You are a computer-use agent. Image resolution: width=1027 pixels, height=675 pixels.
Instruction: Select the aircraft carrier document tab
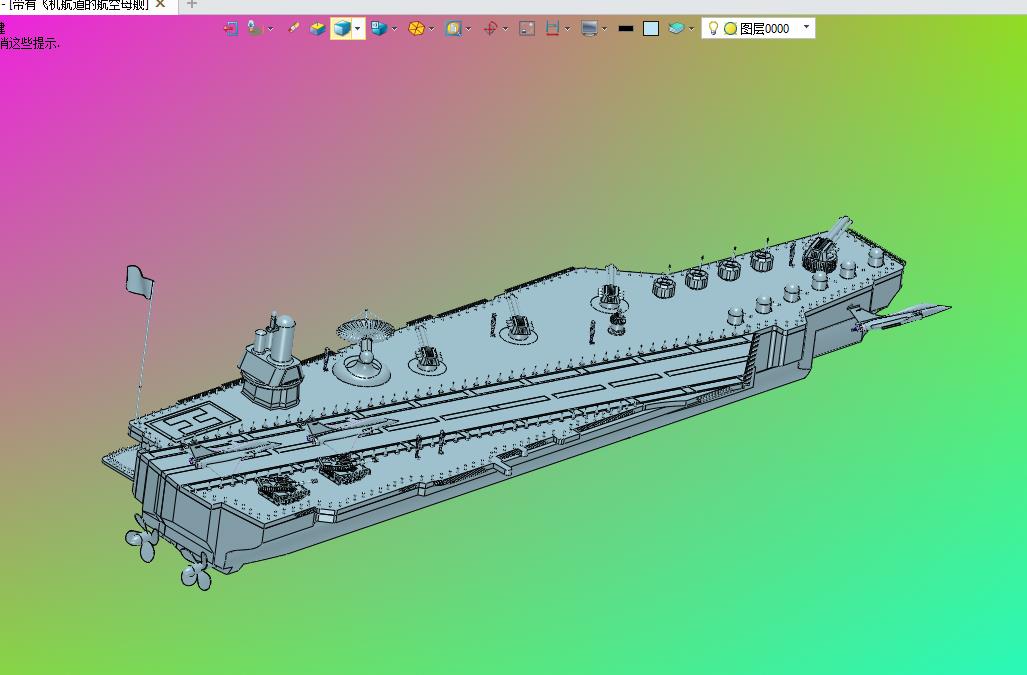tap(78, 5)
